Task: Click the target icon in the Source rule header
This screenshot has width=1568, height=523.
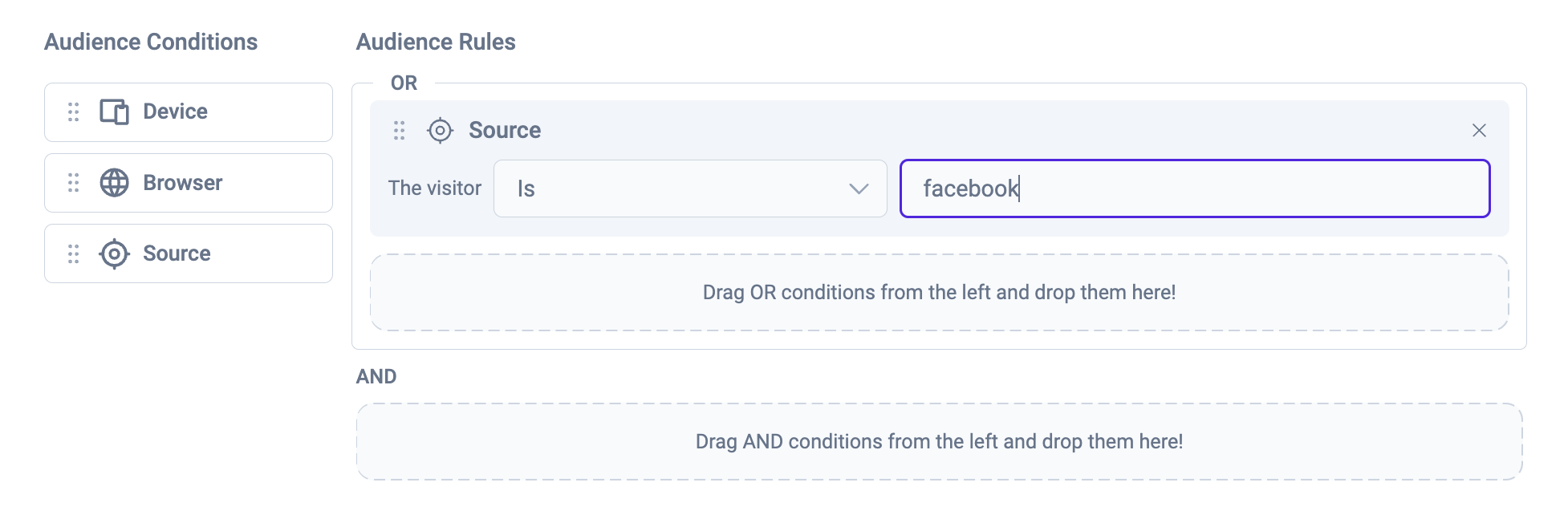Action: (440, 130)
